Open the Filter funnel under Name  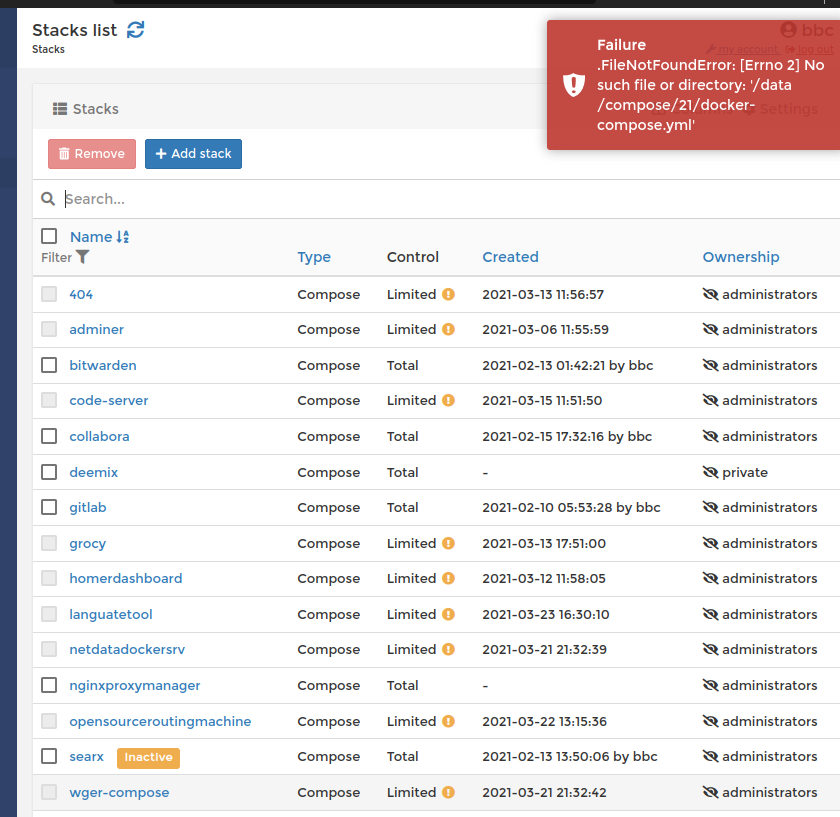(x=82, y=257)
